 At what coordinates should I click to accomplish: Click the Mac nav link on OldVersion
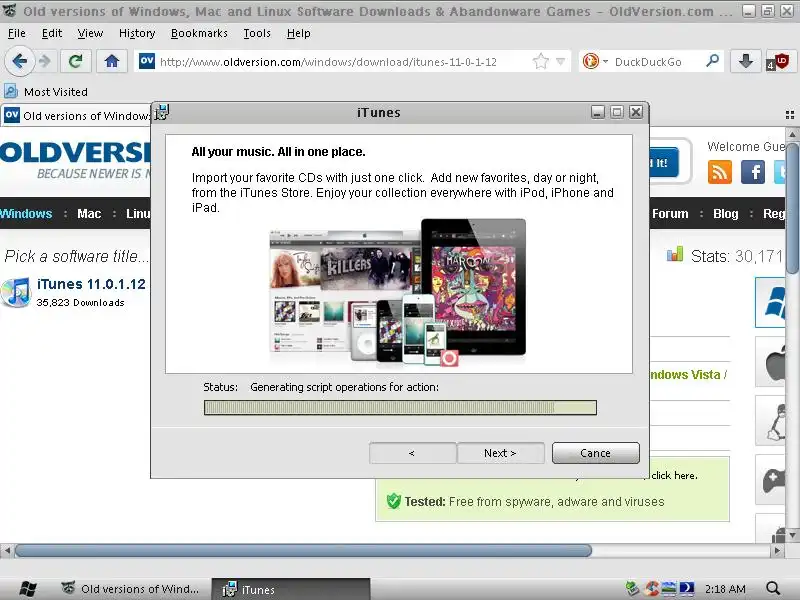tap(89, 214)
